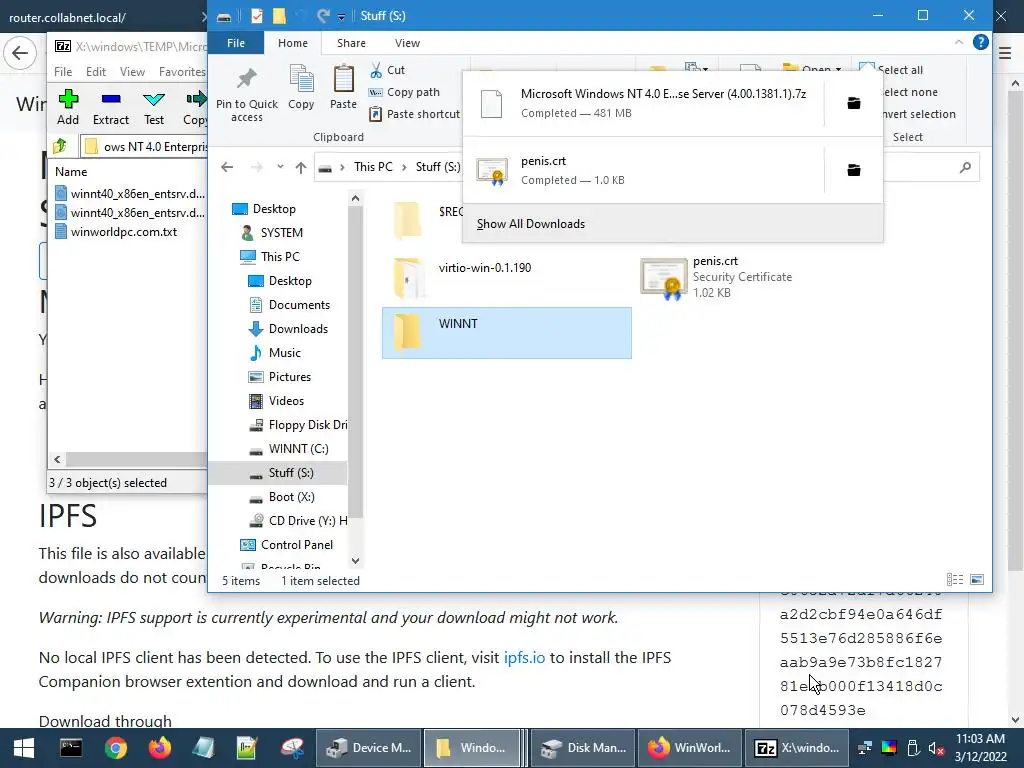Screen dimensions: 1024x768
Task: Open the Quick Access Toolbar customize dropdown
Action: [x=342, y=16]
